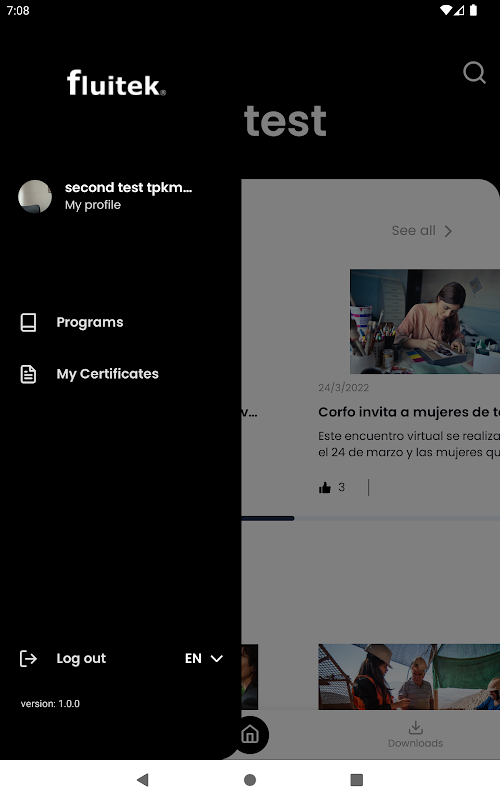500x800 pixels.
Task: Switch to the Downloads tab
Action: click(x=416, y=735)
